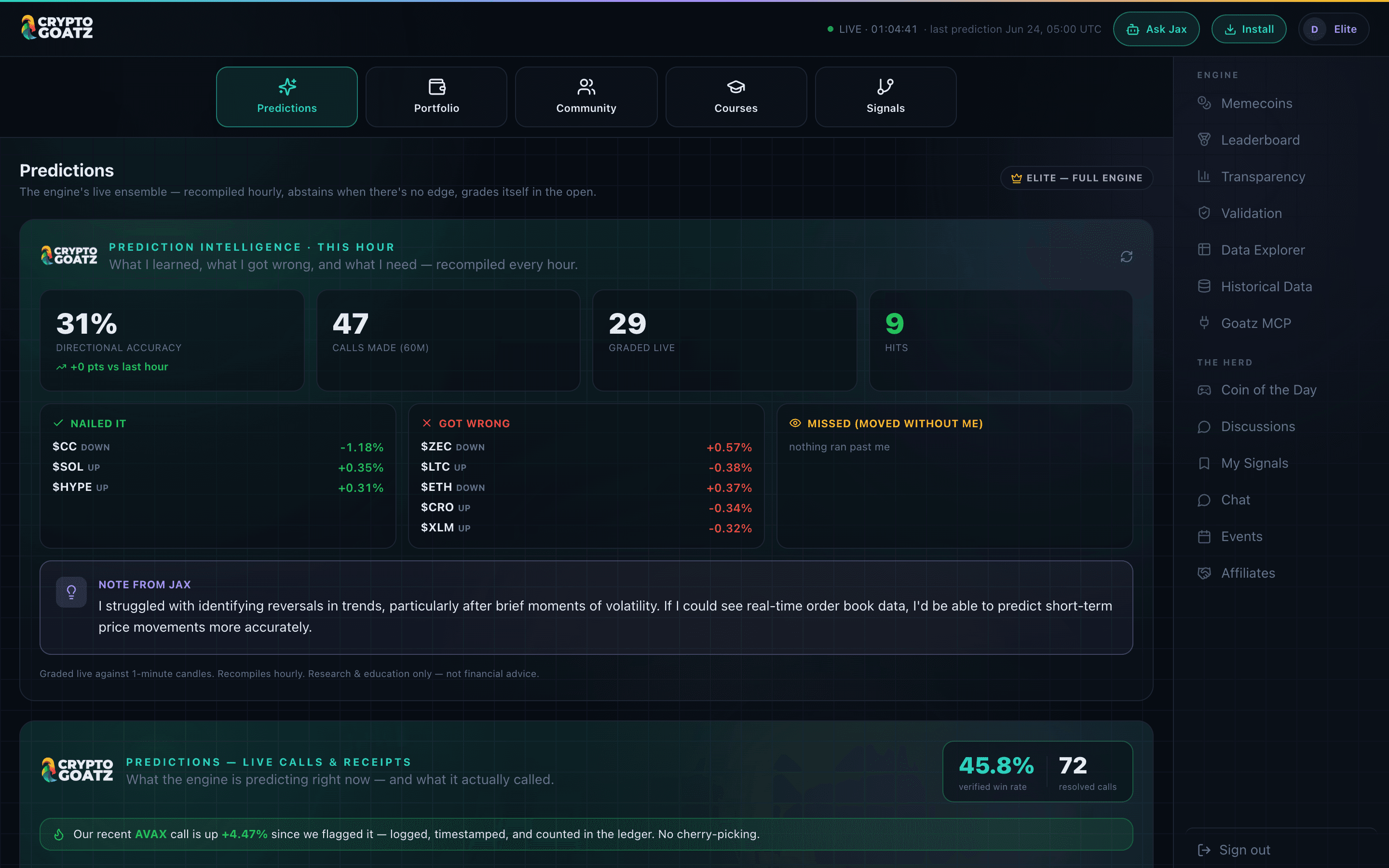This screenshot has width=1389, height=868.
Task: Click the checkmark icon beside Nailed It
Action: coord(58,423)
